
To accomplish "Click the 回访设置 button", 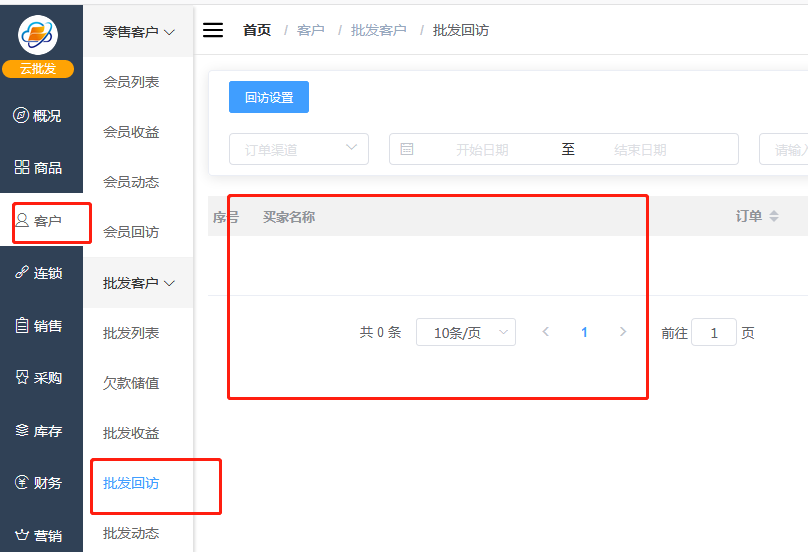I will [x=269, y=97].
